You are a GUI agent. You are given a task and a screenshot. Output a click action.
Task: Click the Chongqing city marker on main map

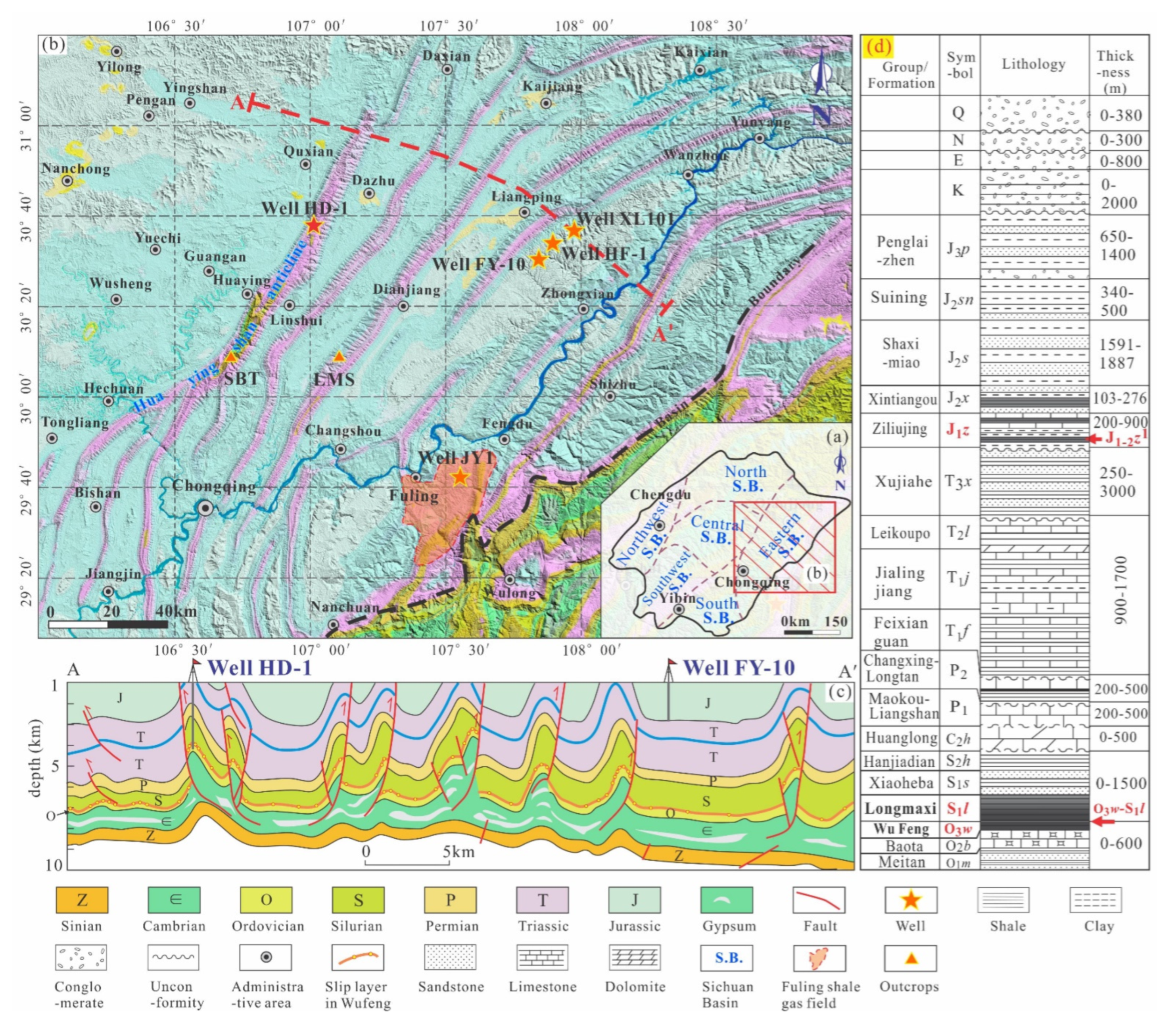205,508
